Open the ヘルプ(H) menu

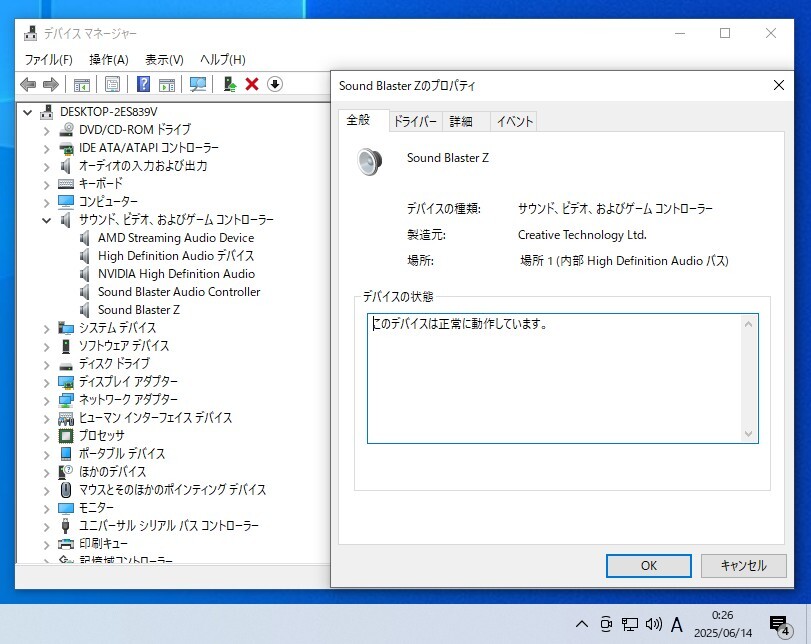click(x=223, y=60)
